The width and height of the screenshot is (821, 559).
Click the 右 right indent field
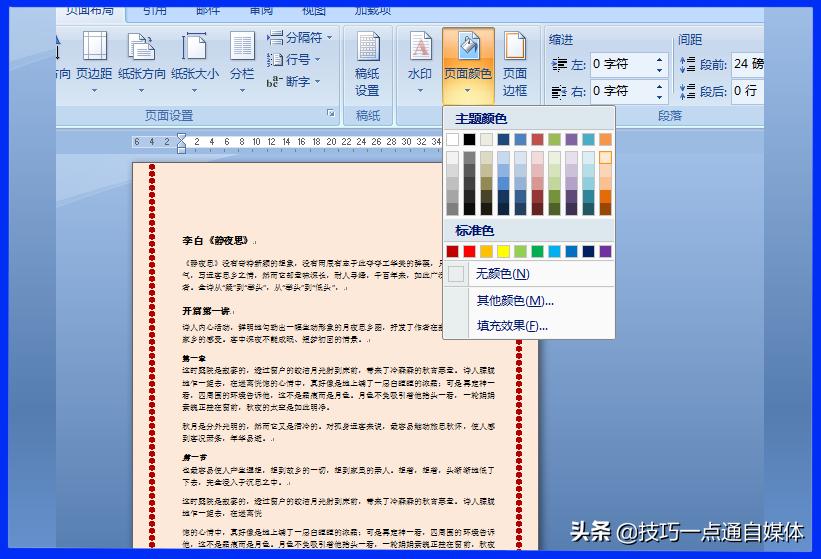click(621, 91)
